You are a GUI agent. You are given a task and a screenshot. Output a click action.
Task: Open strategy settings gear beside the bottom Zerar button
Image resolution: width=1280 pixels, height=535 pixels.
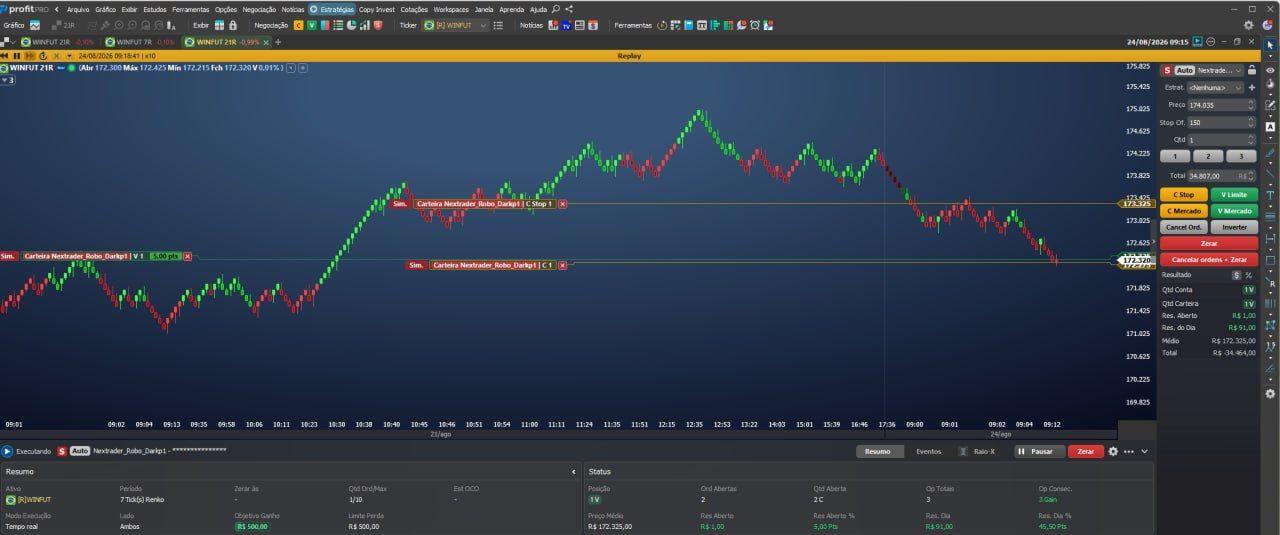tap(1113, 452)
